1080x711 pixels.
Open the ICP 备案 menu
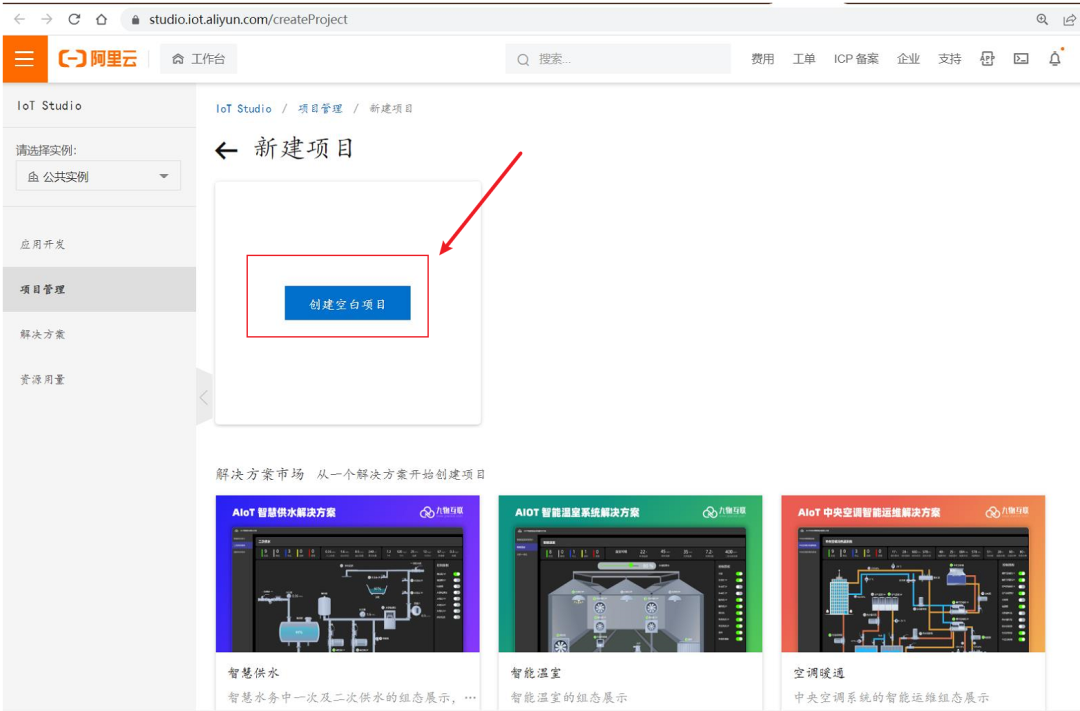tap(856, 59)
